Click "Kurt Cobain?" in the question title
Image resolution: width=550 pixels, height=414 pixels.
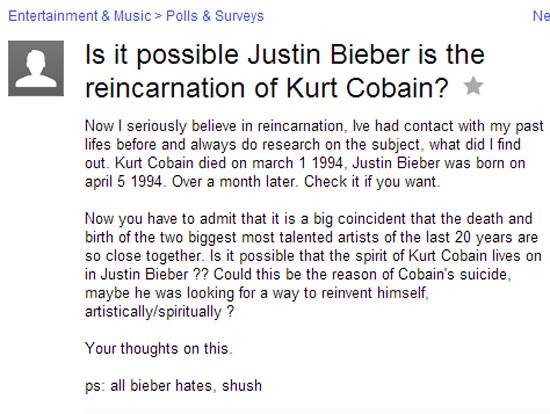[368, 88]
